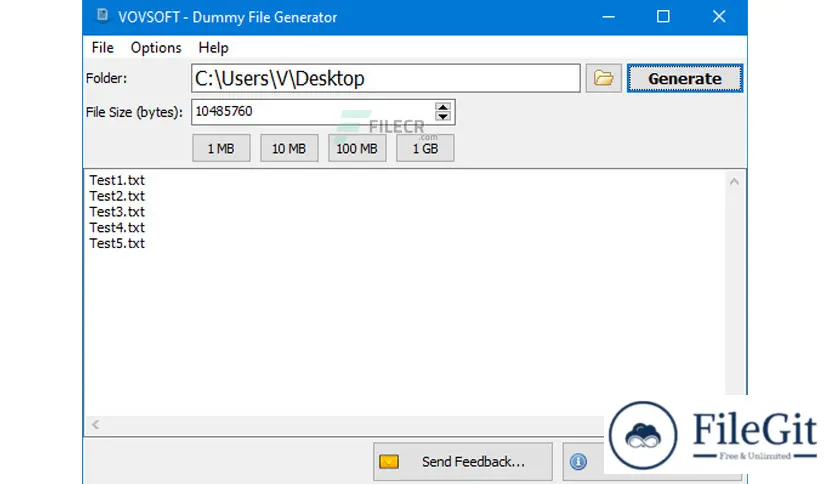The width and height of the screenshot is (836, 484).
Task: Select the 100 MB preset button
Action: (357, 148)
